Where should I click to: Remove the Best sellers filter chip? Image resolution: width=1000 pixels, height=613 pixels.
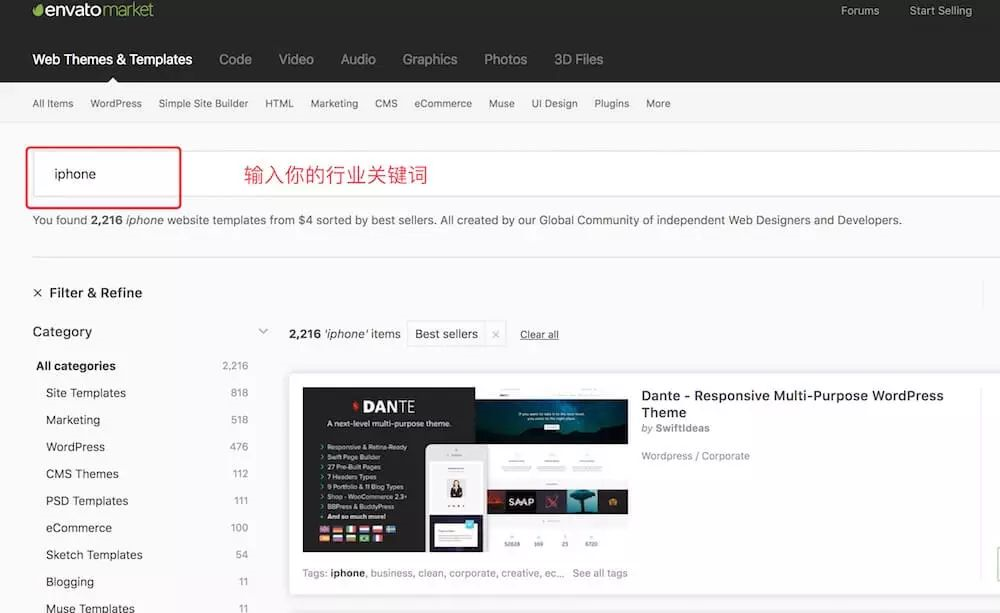point(496,334)
